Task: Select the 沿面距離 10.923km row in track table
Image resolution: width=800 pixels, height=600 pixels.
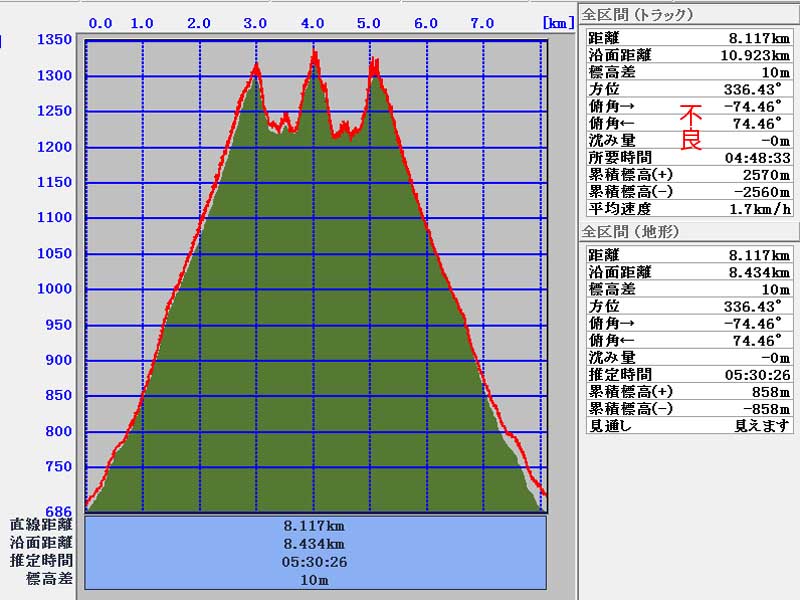Action: (x=690, y=55)
